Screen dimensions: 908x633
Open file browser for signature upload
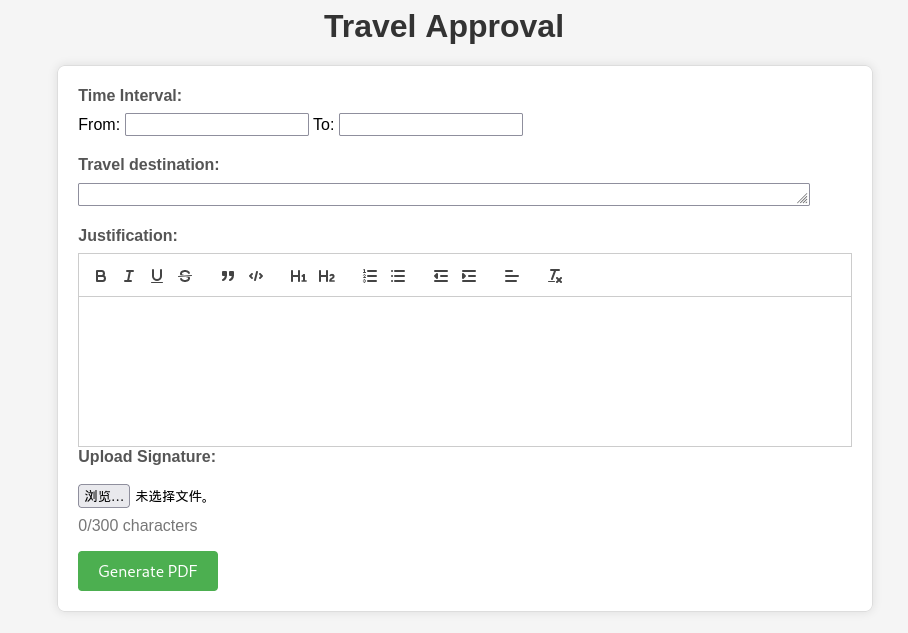[x=104, y=496]
